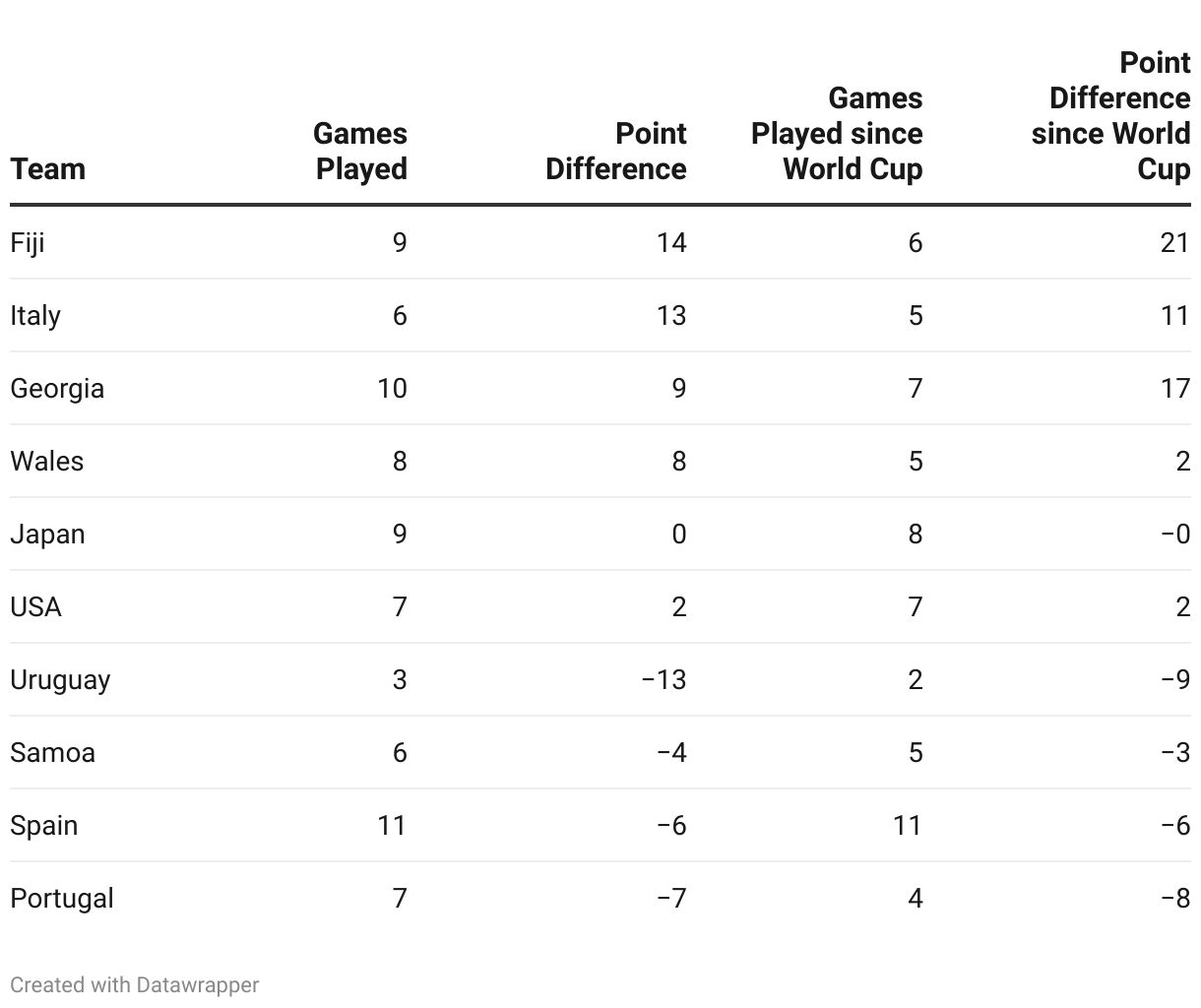This screenshot has height=1008, width=1201.
Task: Click Point Difference since World Cup header
Action: [1111, 115]
